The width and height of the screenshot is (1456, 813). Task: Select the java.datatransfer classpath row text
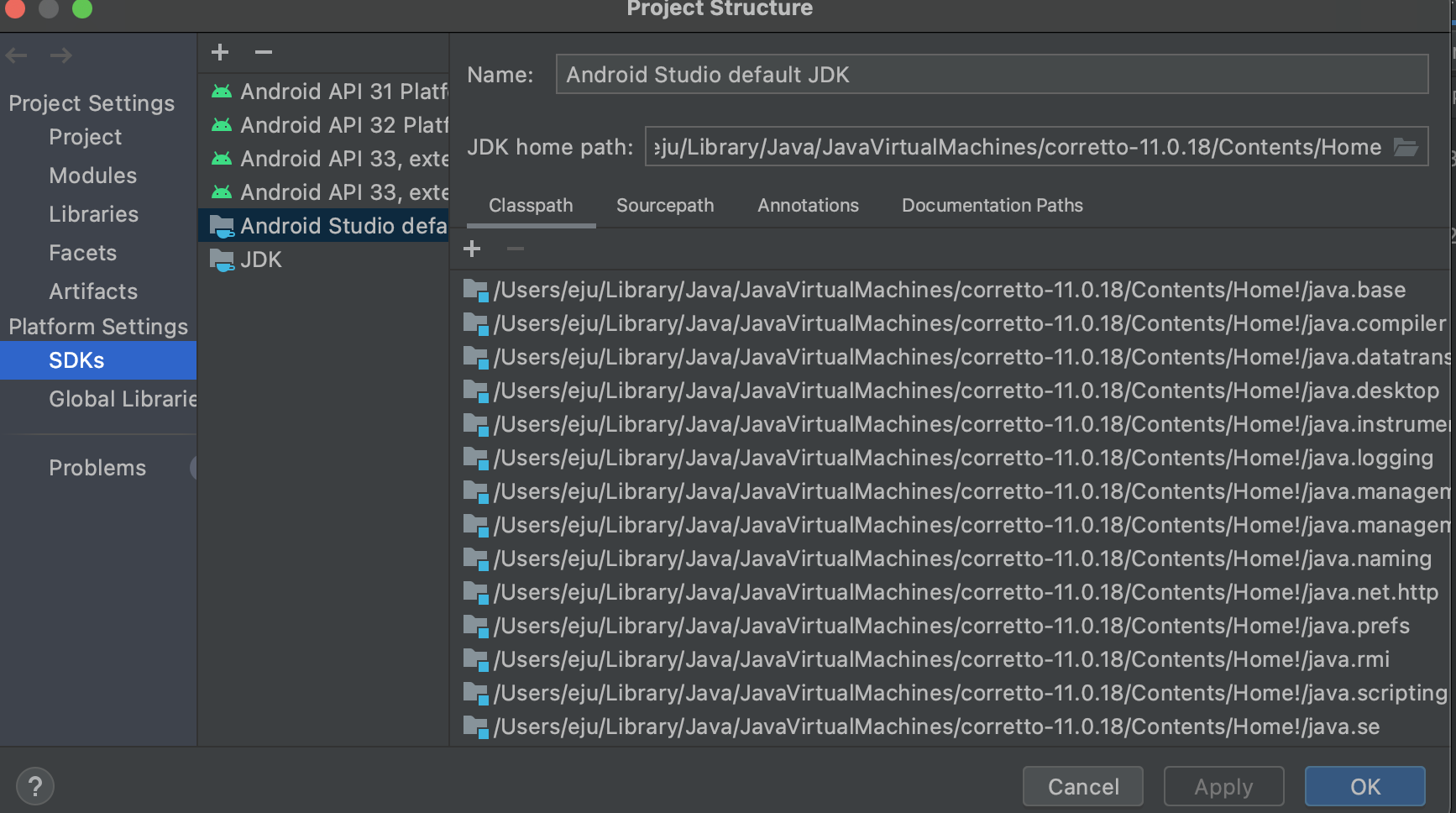[x=972, y=357]
